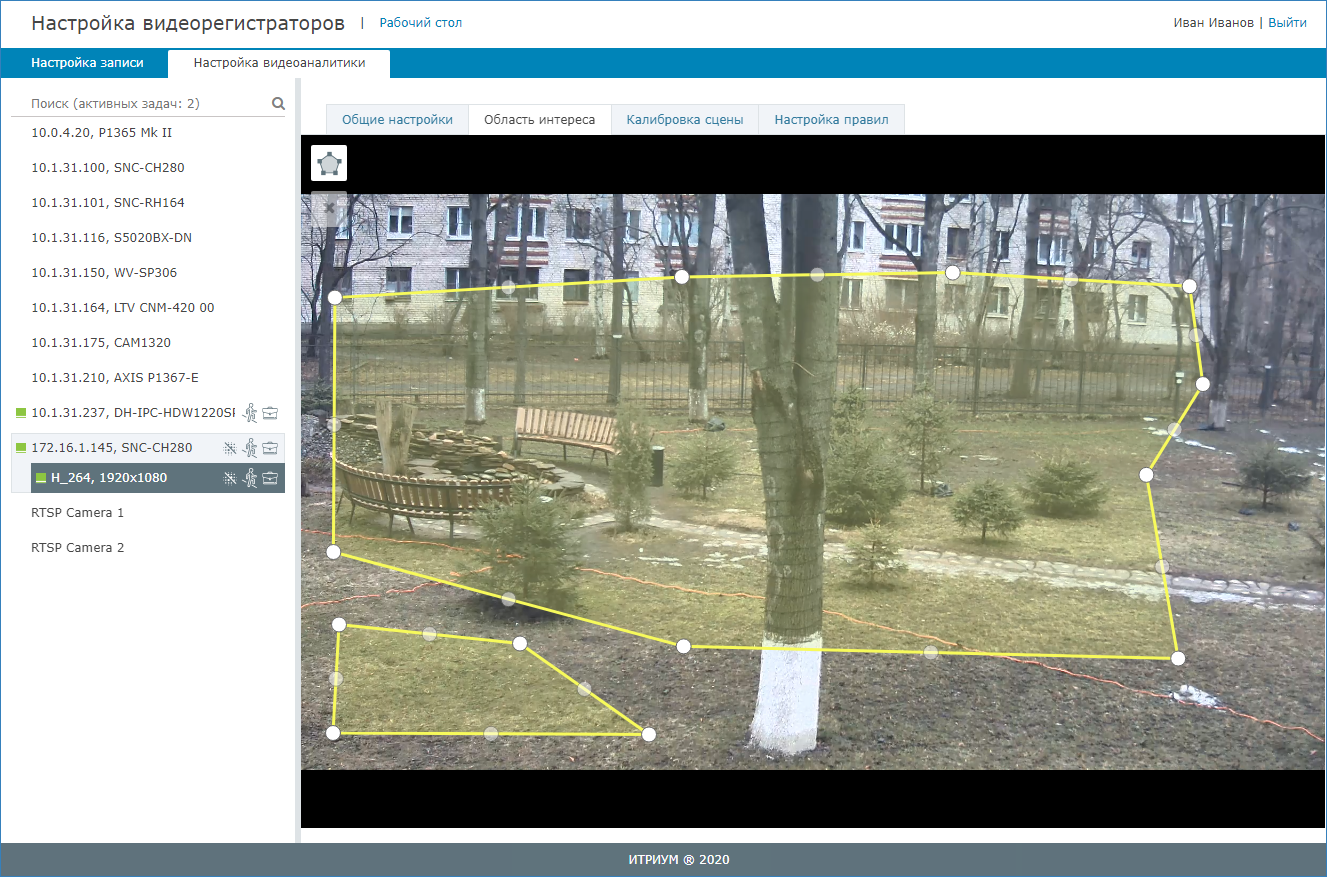Image resolution: width=1327 pixels, height=877 pixels.
Task: Switch to Общие настройки tab
Action: click(397, 119)
